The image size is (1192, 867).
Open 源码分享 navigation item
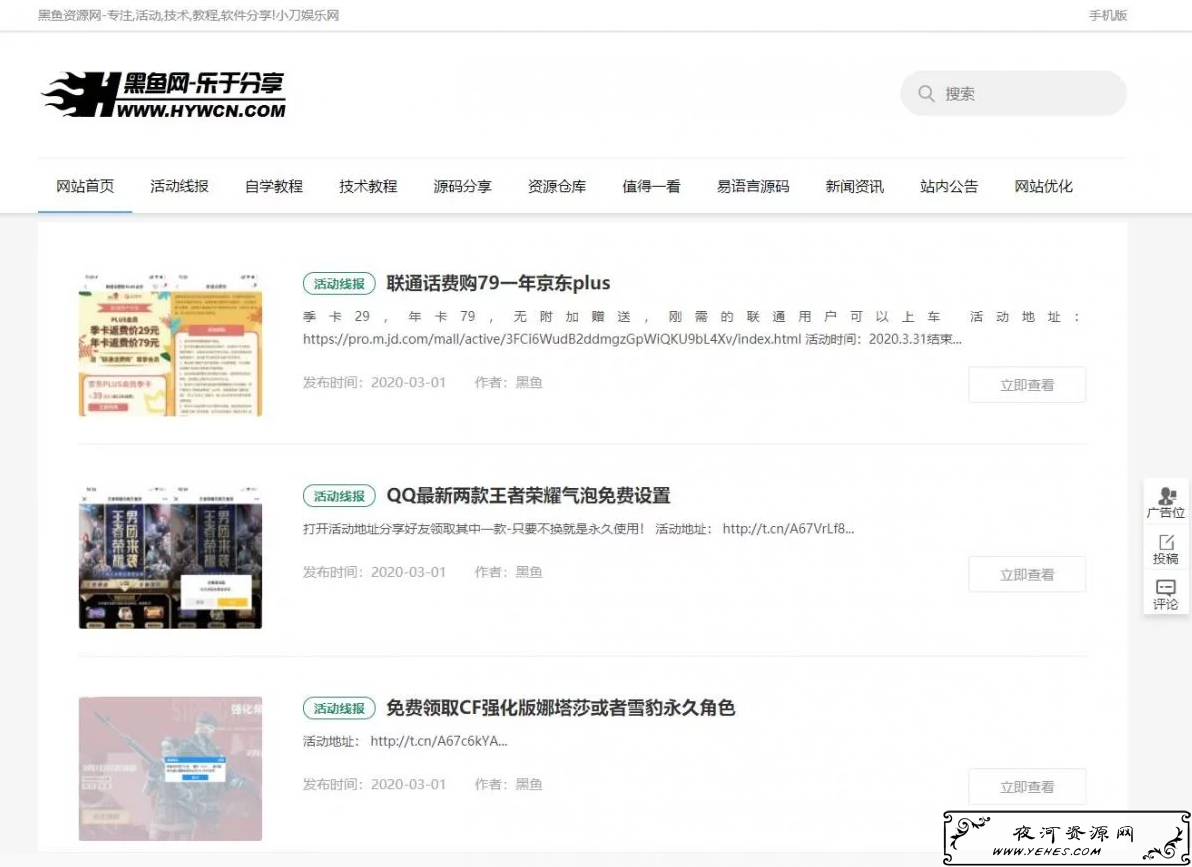tap(462, 186)
